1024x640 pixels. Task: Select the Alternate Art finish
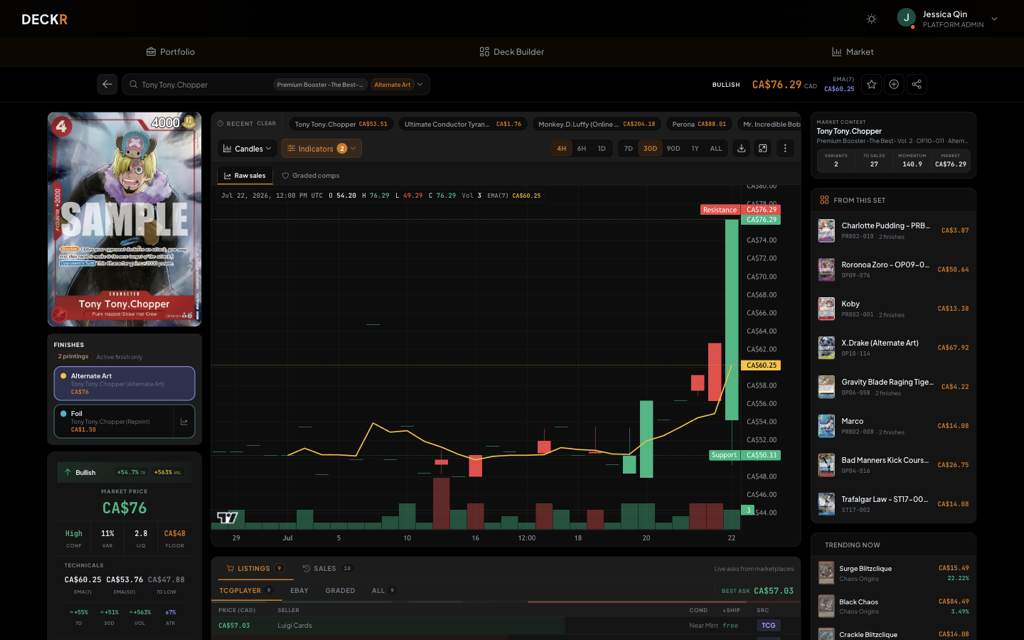coord(124,383)
